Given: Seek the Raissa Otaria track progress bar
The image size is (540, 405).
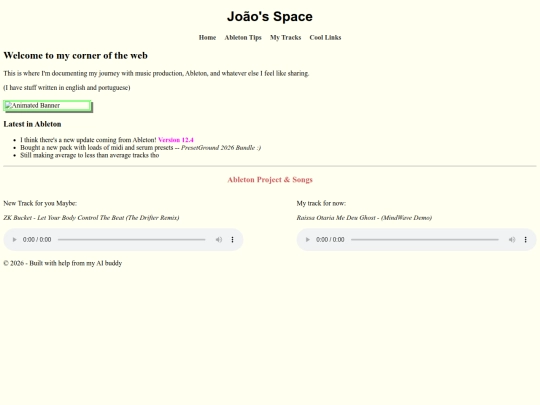Looking at the screenshot, I should [x=425, y=240].
